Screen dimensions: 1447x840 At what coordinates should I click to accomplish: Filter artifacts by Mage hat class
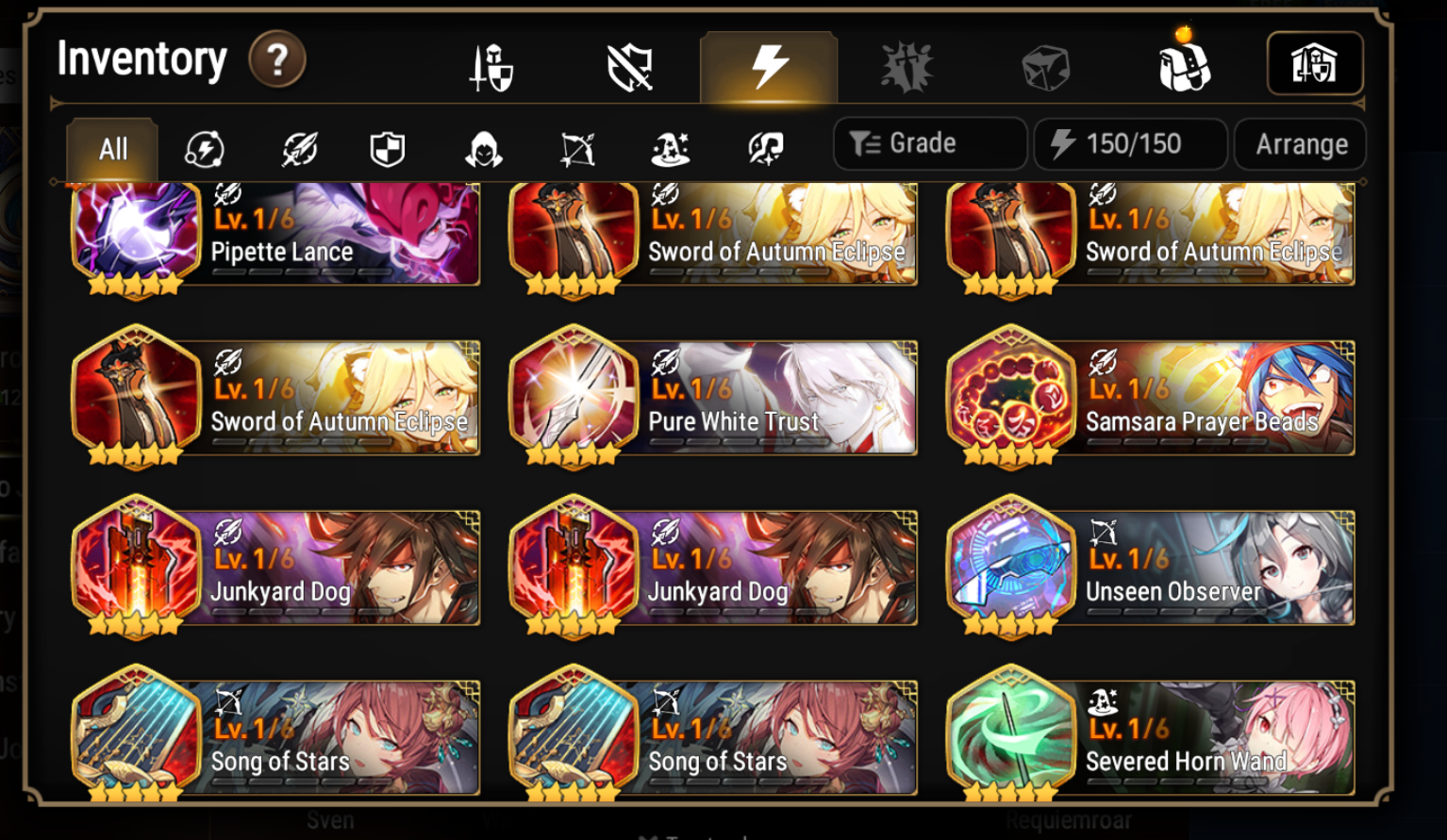point(671,149)
